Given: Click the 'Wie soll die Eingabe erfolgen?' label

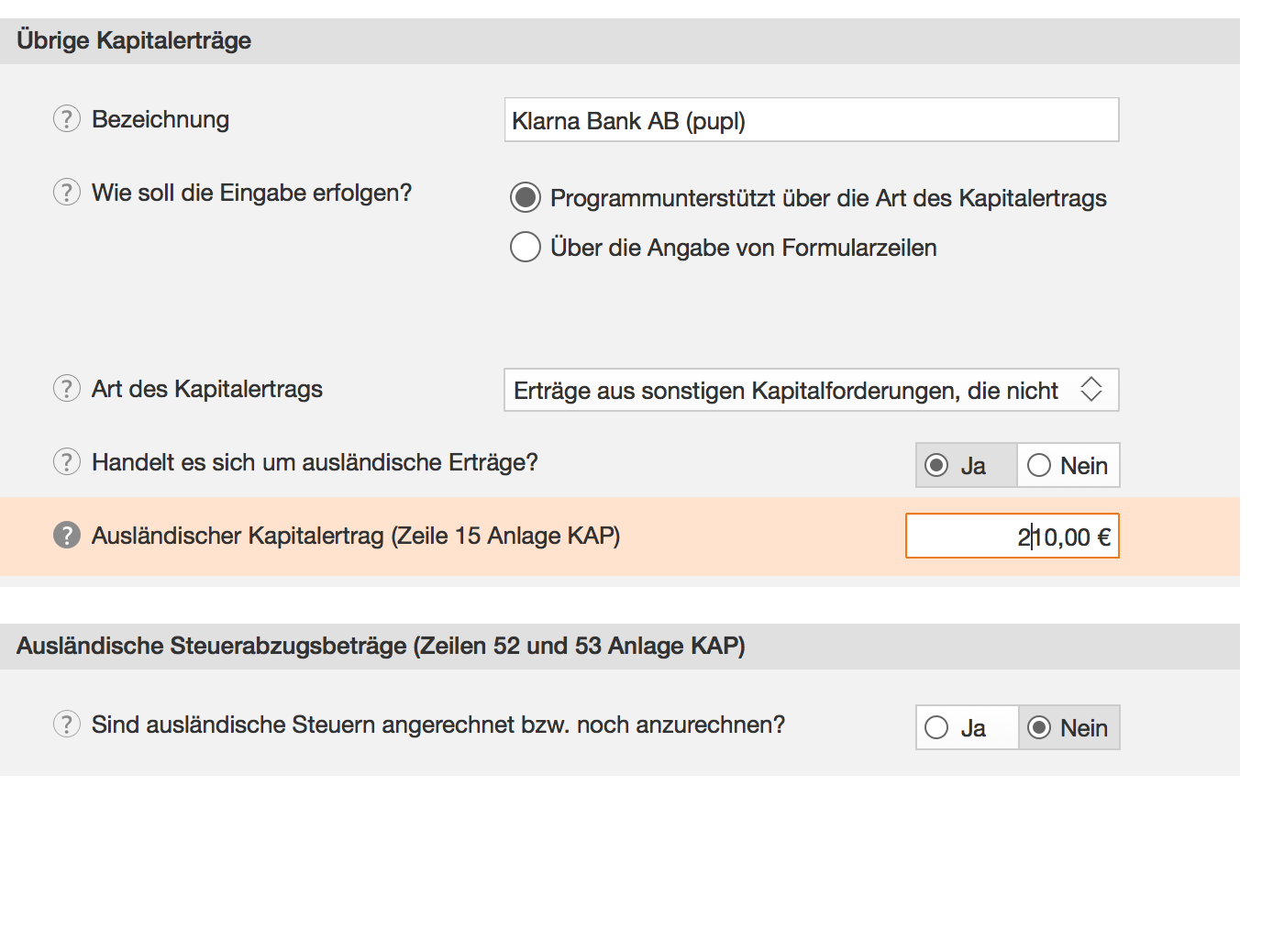Looking at the screenshot, I should tap(251, 194).
